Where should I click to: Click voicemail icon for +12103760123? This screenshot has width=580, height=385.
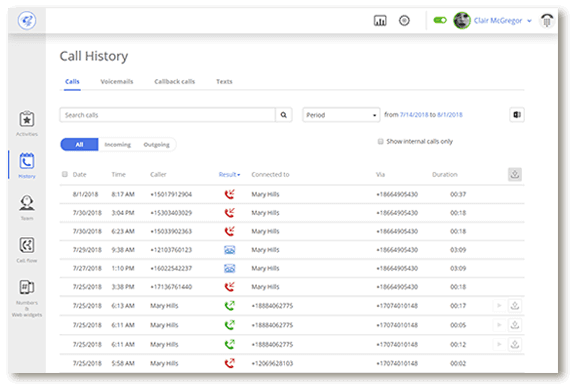coord(230,250)
